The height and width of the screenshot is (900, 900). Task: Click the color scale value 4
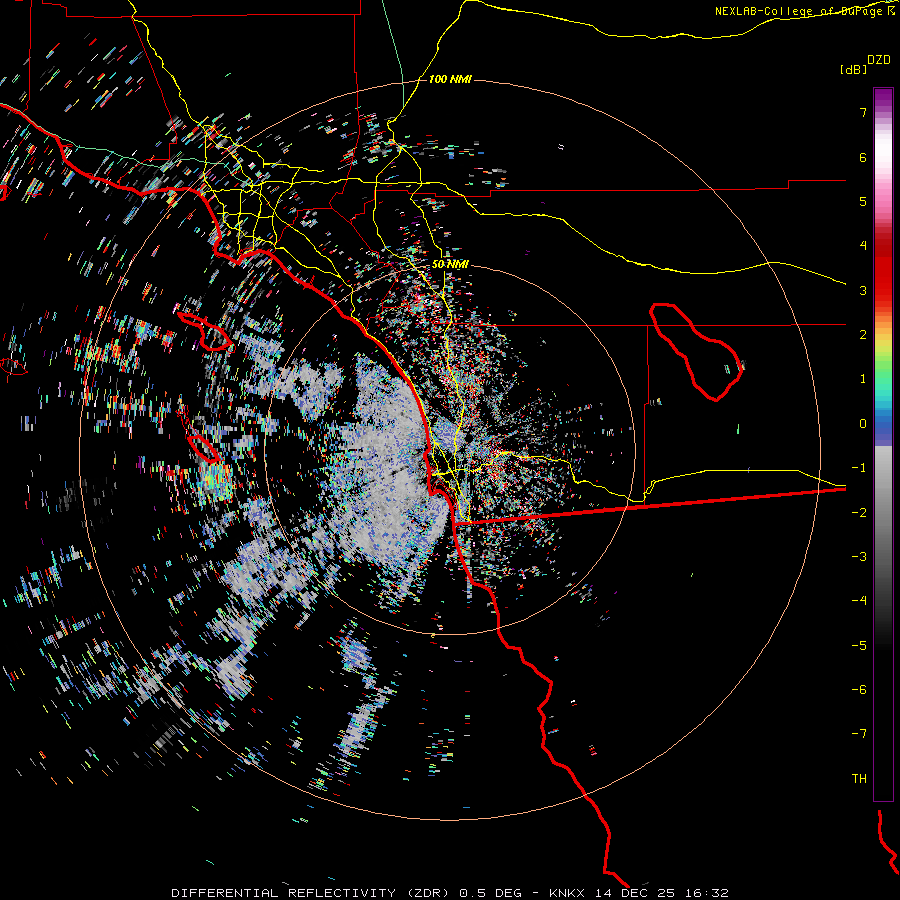(863, 246)
